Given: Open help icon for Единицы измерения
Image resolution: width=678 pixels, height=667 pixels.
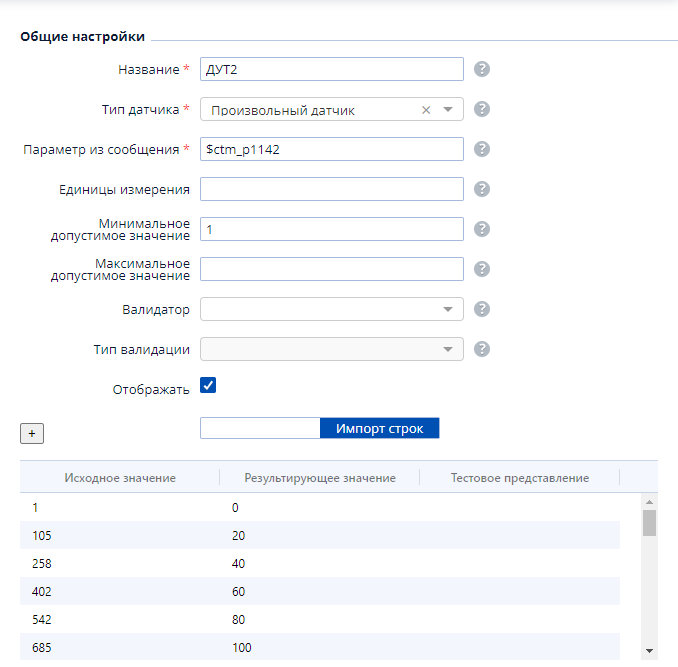Looking at the screenshot, I should [x=482, y=189].
